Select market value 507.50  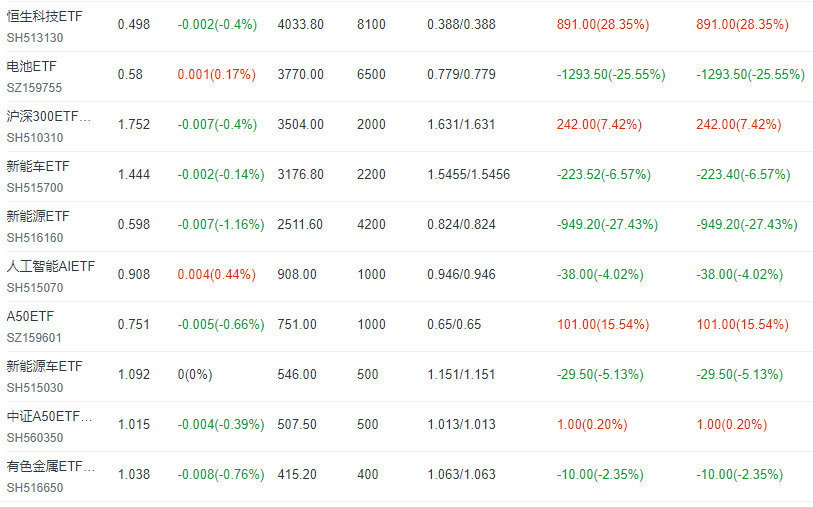click(x=297, y=425)
